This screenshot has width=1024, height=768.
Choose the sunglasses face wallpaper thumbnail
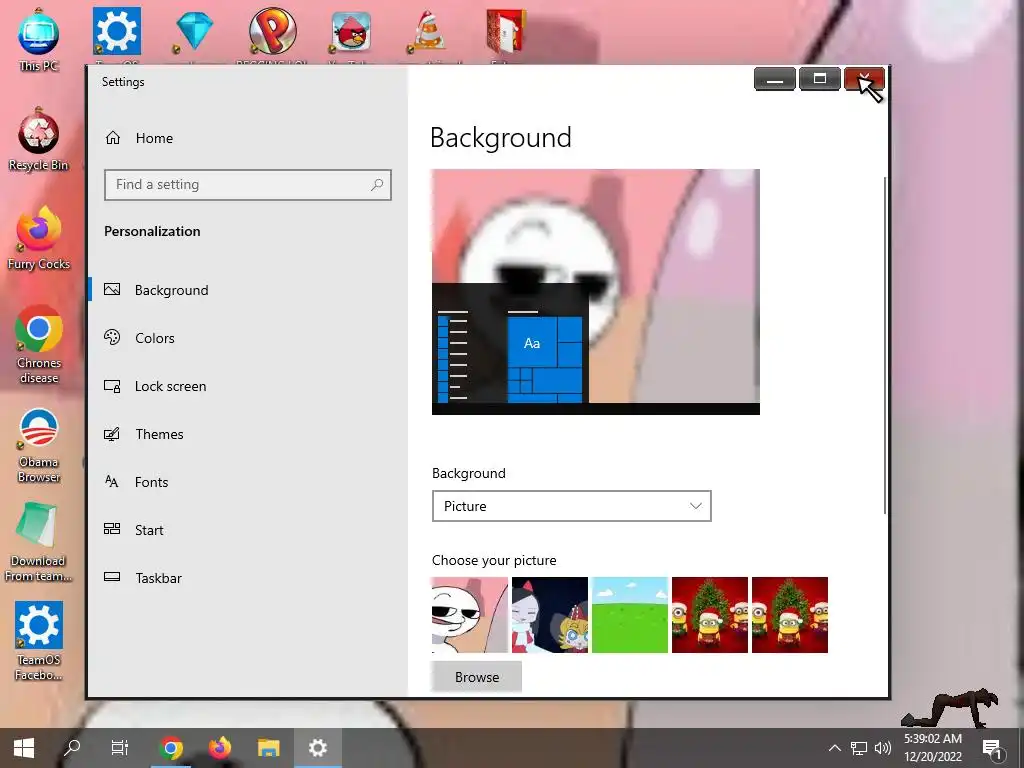click(470, 615)
